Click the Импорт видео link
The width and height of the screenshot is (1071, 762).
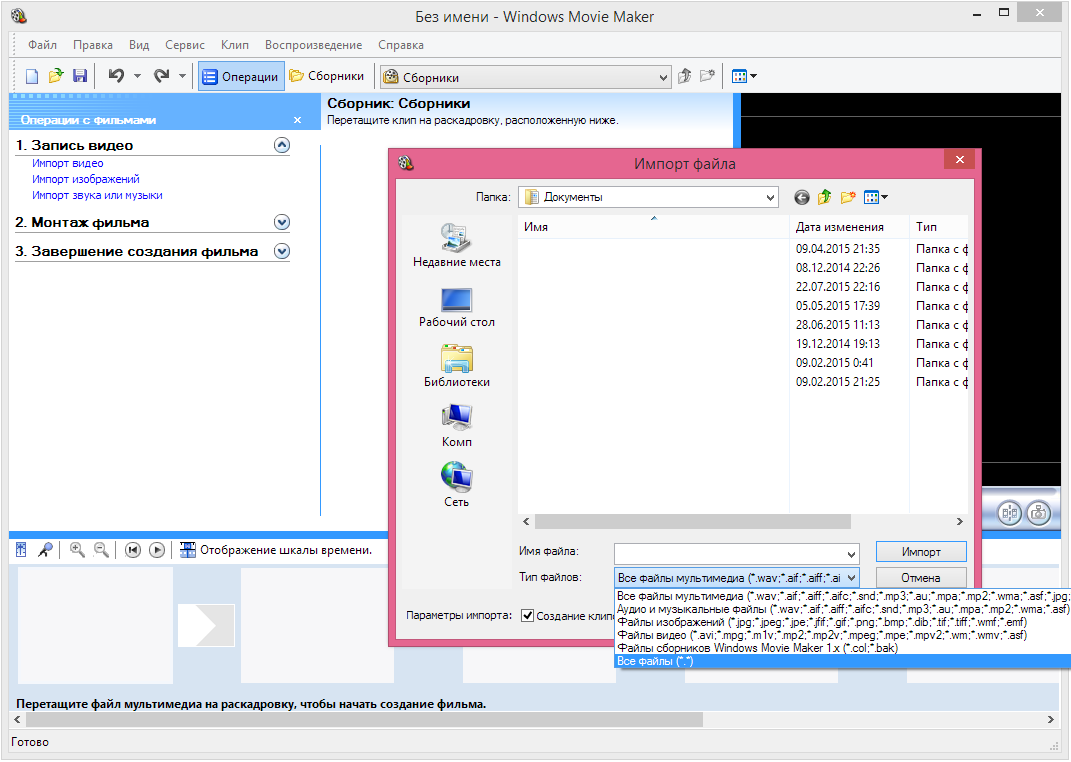click(68, 163)
